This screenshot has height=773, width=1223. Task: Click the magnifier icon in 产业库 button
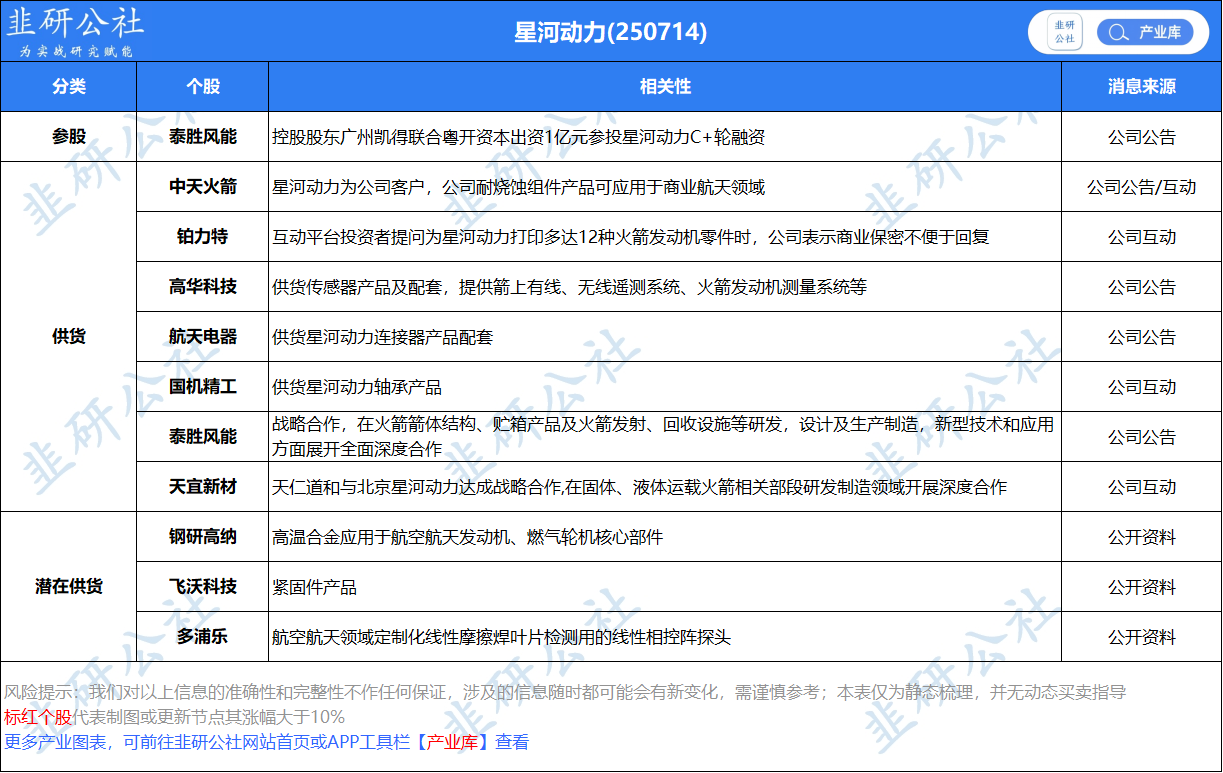(1115, 32)
